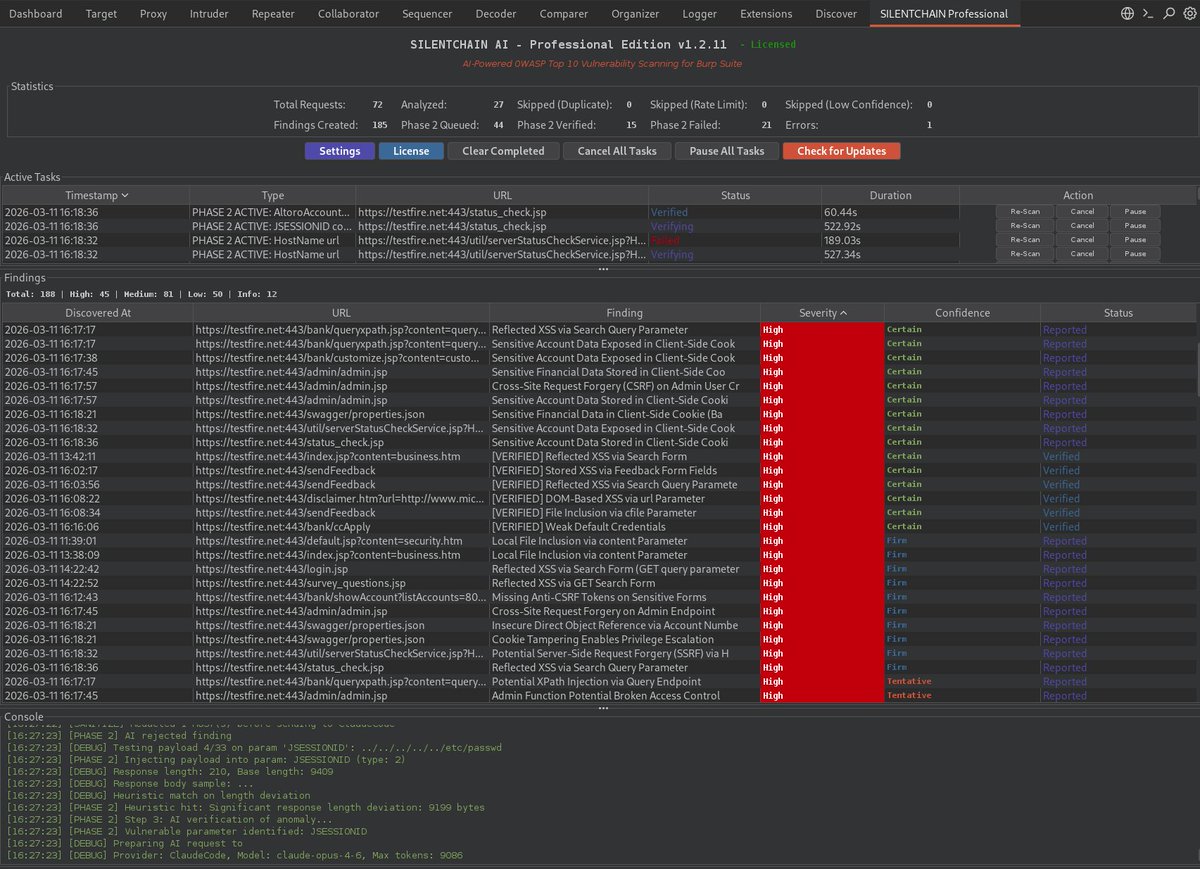Open the Discover tab

(836, 14)
